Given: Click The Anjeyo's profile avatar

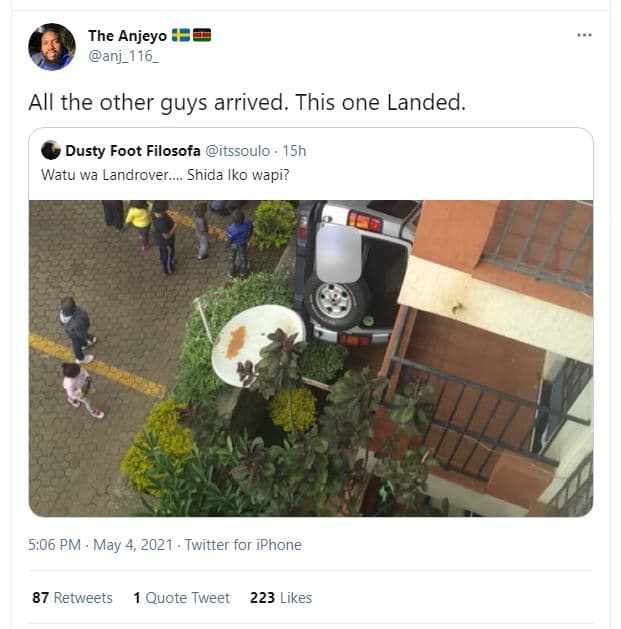Looking at the screenshot, I should coord(51,47).
